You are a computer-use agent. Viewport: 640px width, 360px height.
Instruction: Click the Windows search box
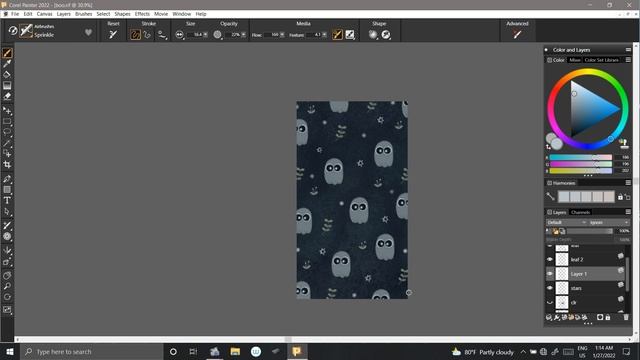(91, 351)
